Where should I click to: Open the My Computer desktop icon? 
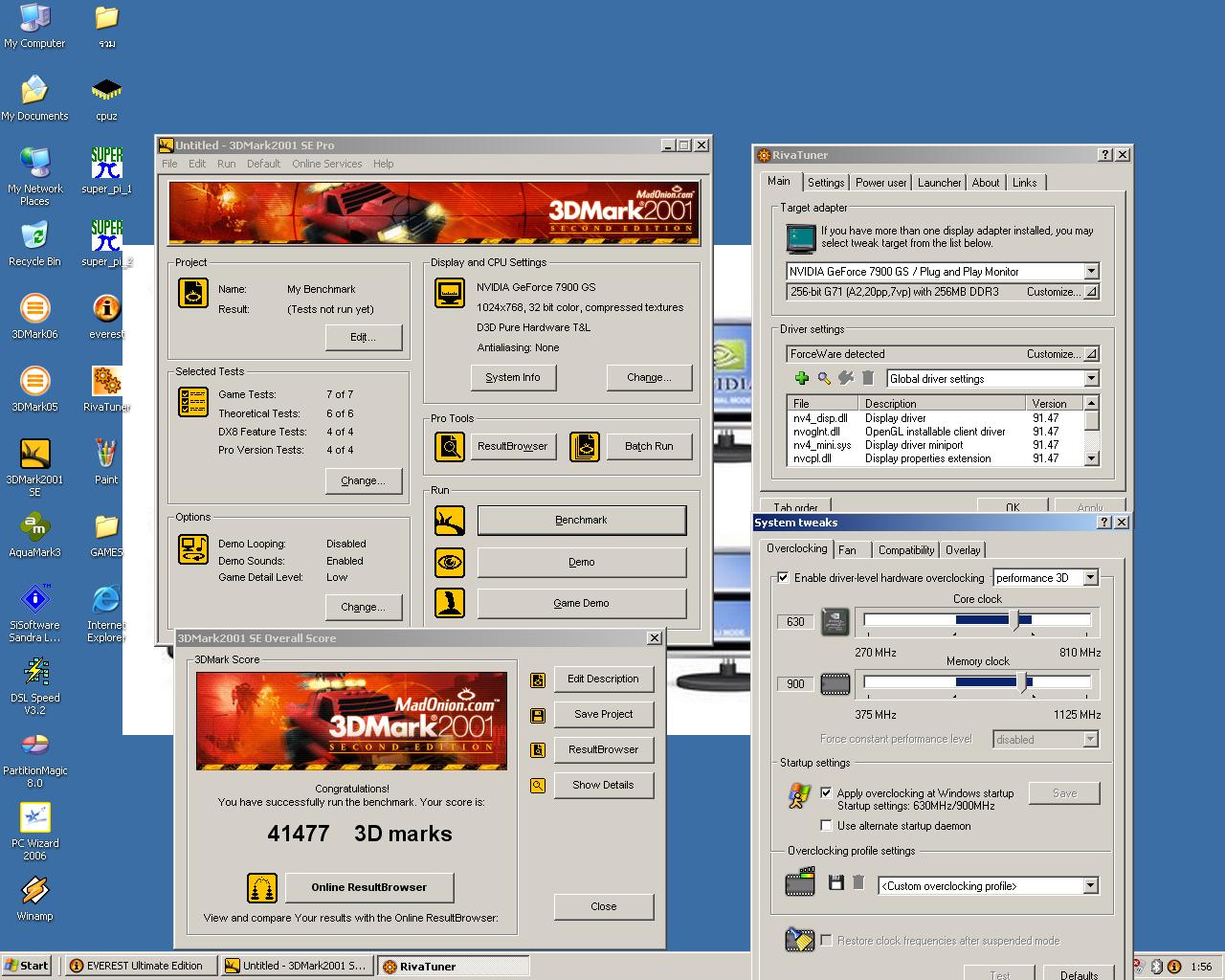tap(34, 26)
